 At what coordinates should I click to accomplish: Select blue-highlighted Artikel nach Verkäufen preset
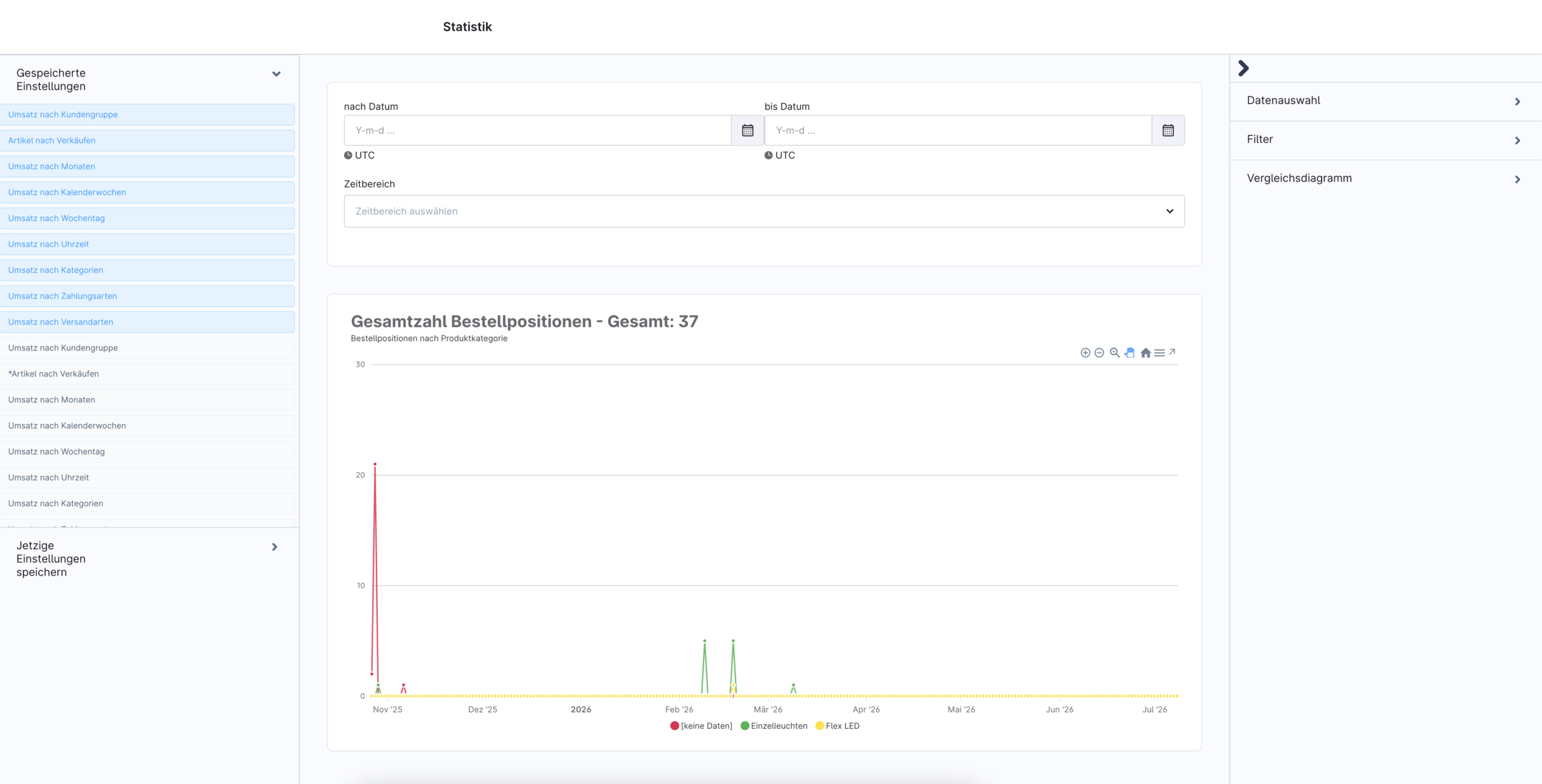(x=148, y=140)
